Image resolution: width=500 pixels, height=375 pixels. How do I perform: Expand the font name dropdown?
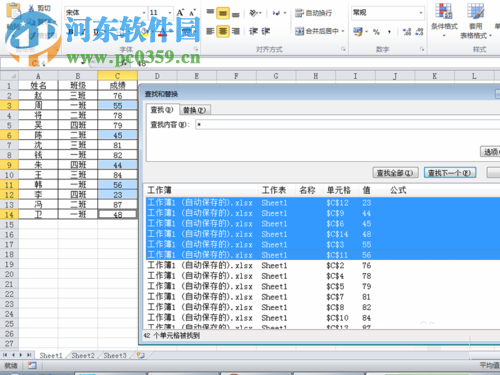pos(144,13)
